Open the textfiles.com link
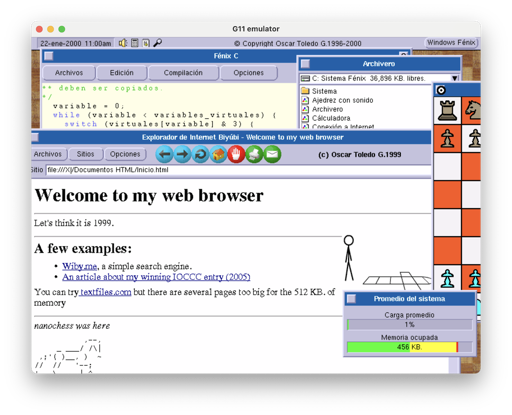512x415 pixels. (105, 292)
